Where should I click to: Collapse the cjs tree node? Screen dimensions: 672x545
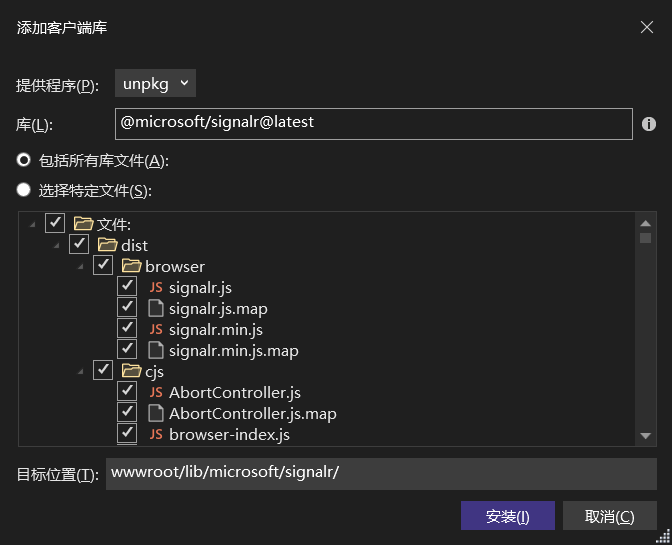click(81, 371)
